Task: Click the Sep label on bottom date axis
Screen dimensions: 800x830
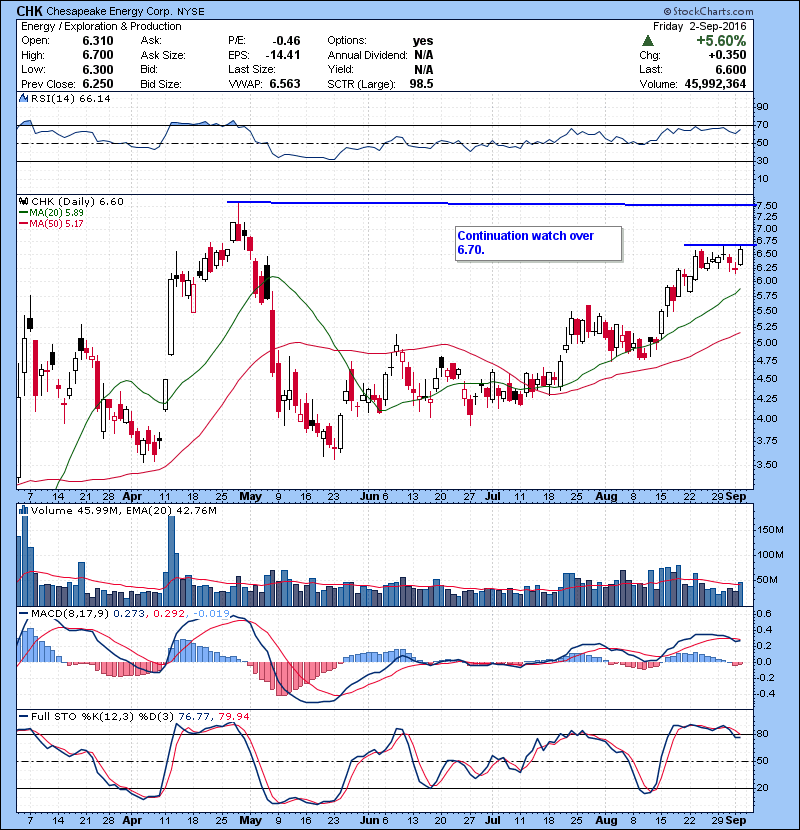Action: click(736, 820)
